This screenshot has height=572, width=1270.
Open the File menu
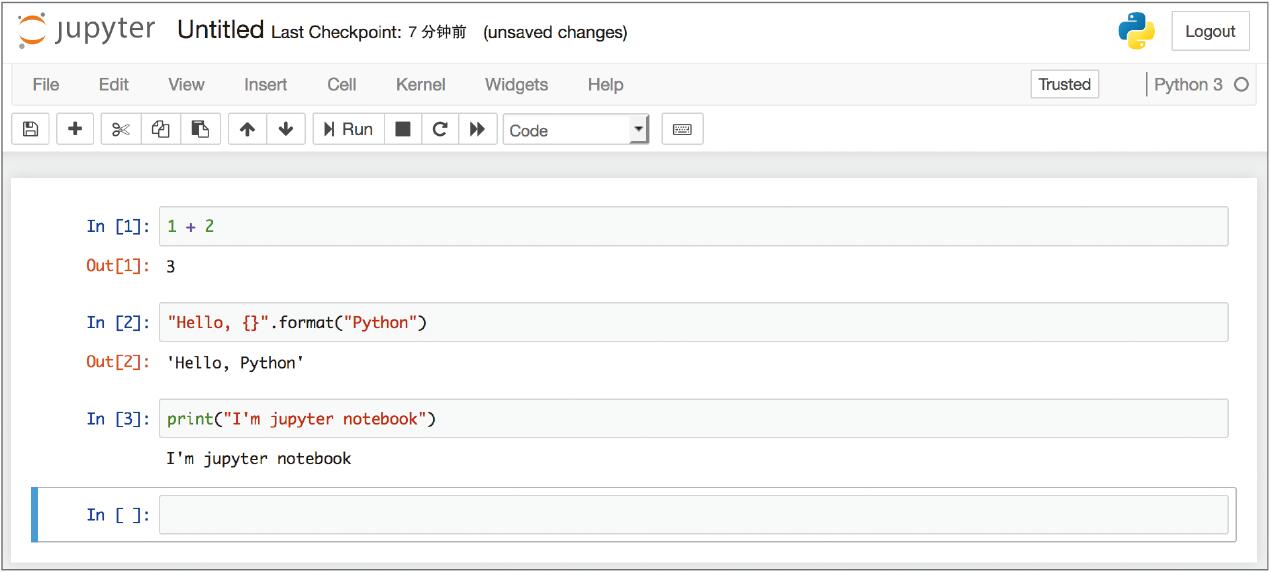click(x=46, y=85)
